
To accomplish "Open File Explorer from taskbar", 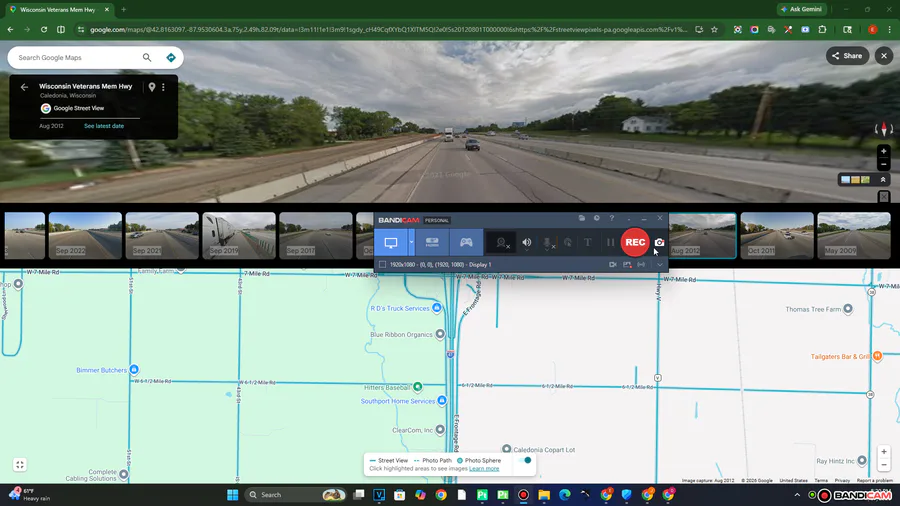I will (544, 495).
